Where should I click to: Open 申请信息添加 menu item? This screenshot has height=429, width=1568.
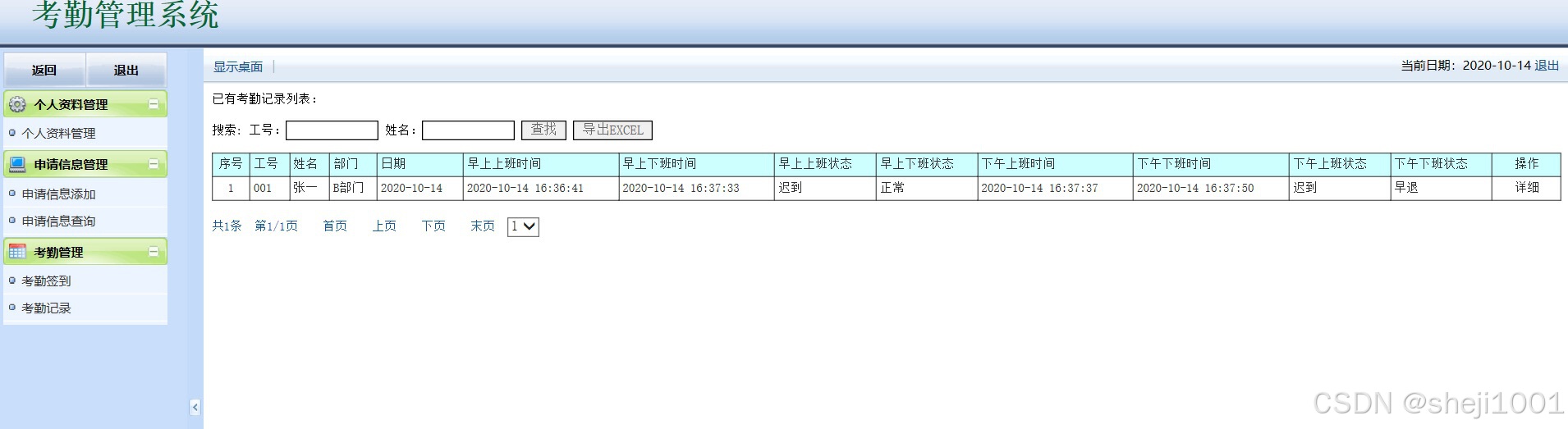point(58,194)
